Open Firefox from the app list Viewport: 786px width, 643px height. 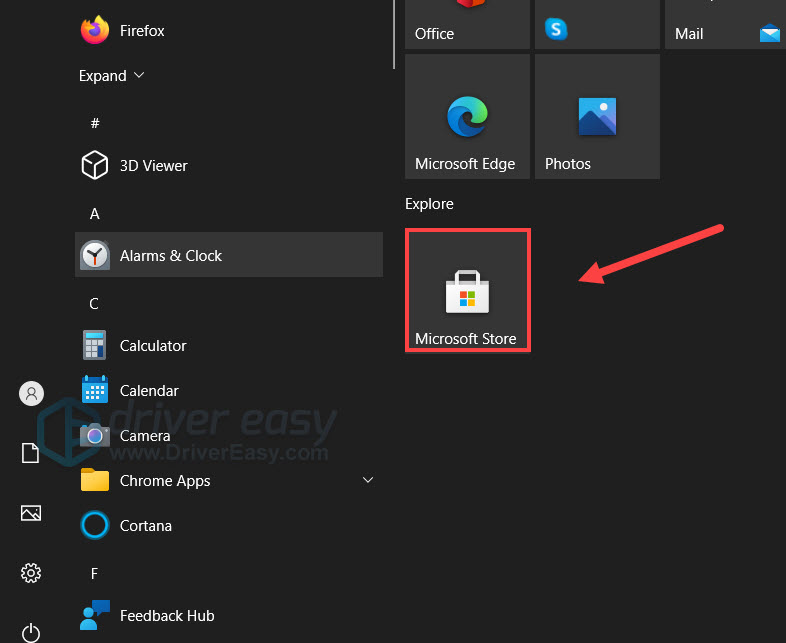coord(140,31)
